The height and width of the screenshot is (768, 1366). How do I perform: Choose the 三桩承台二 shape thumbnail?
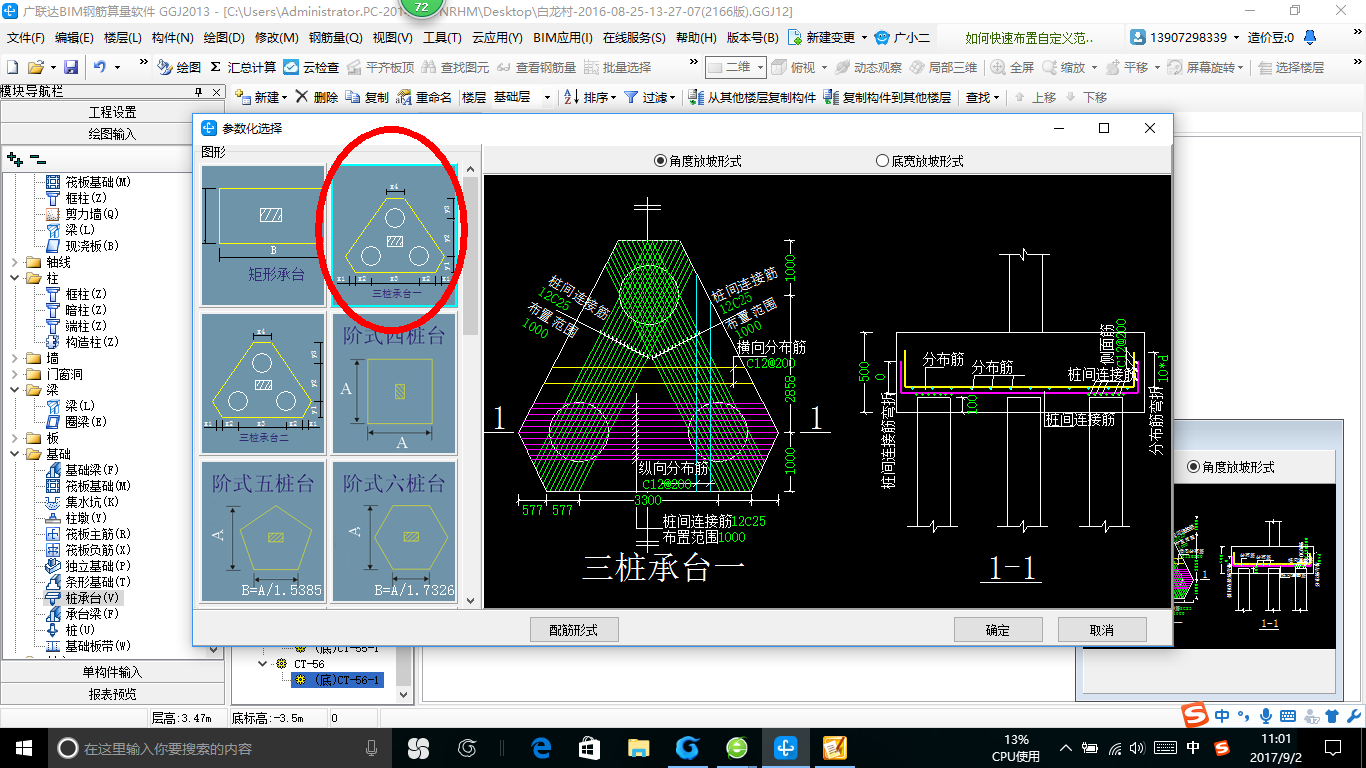(x=263, y=383)
